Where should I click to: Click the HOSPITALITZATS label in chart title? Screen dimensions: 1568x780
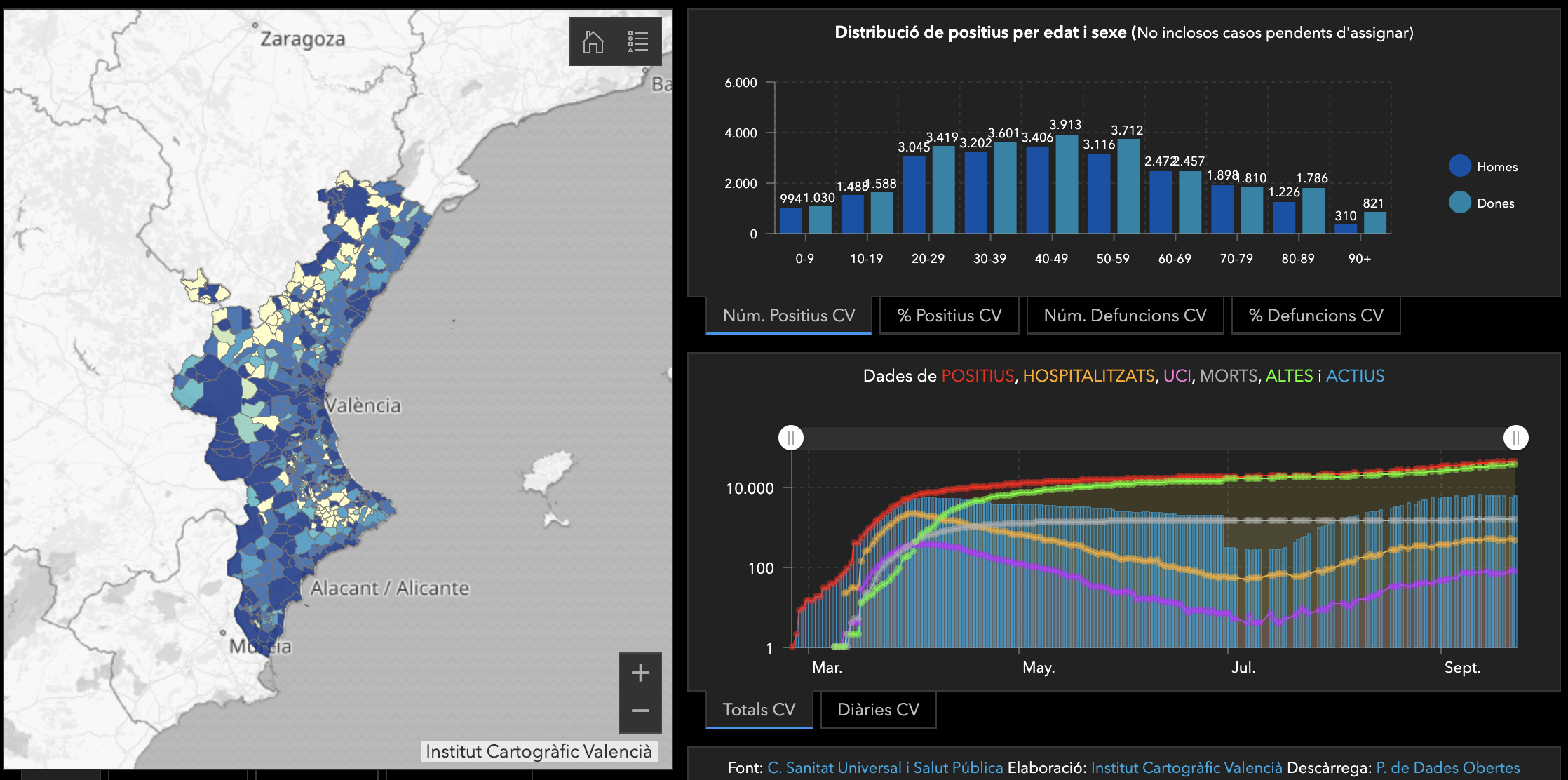1088,376
